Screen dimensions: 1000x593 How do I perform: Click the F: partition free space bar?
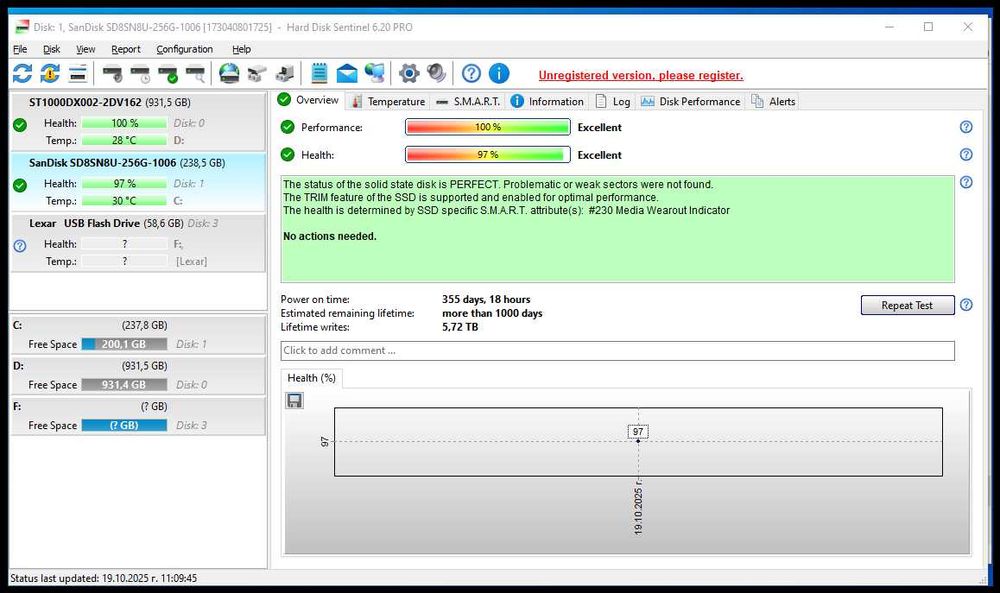pos(124,425)
